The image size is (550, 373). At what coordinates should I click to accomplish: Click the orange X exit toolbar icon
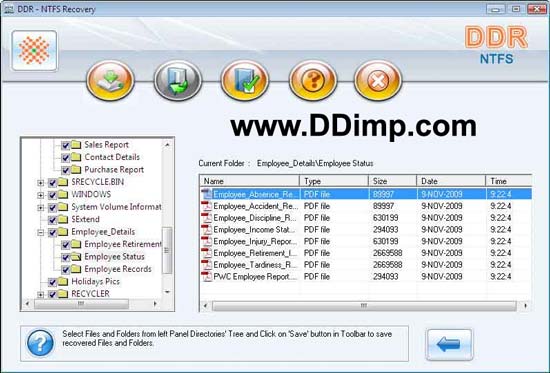tap(378, 80)
